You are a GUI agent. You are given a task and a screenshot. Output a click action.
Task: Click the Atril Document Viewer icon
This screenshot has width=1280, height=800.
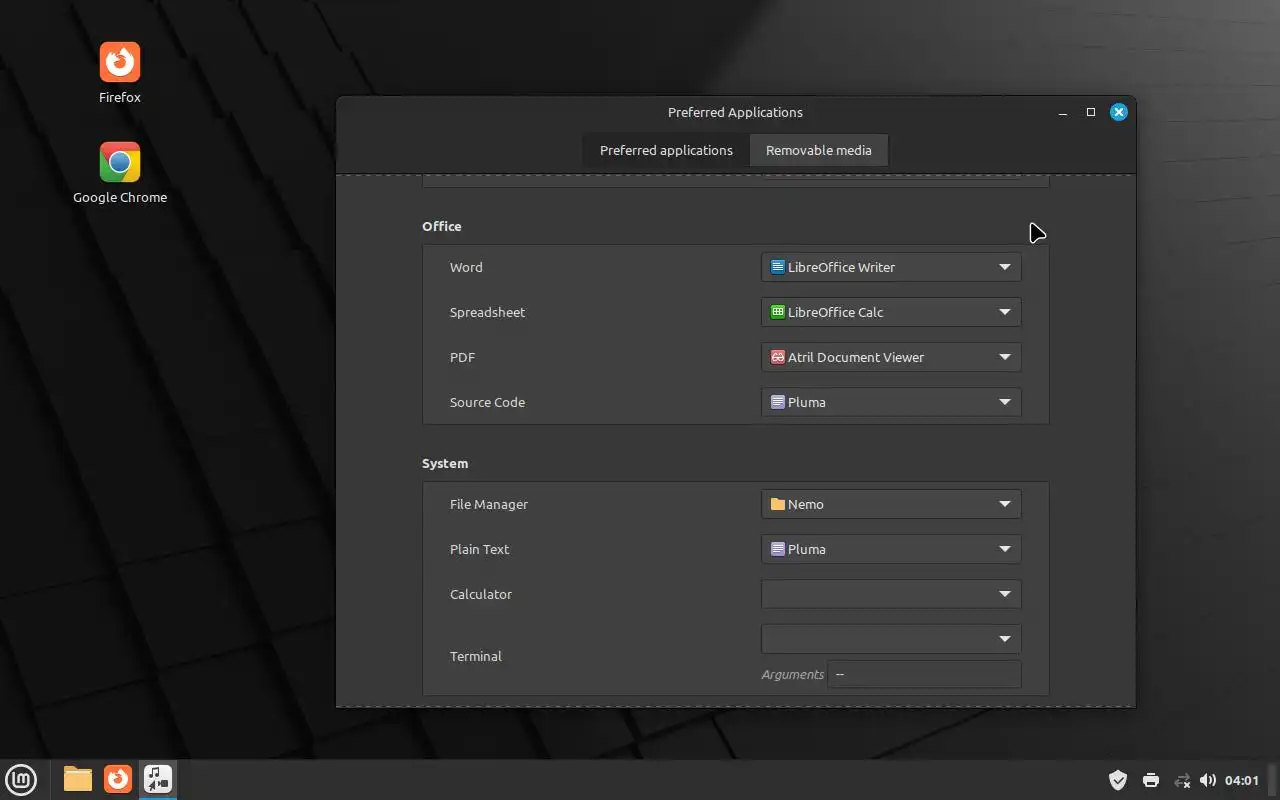pyautogui.click(x=777, y=357)
